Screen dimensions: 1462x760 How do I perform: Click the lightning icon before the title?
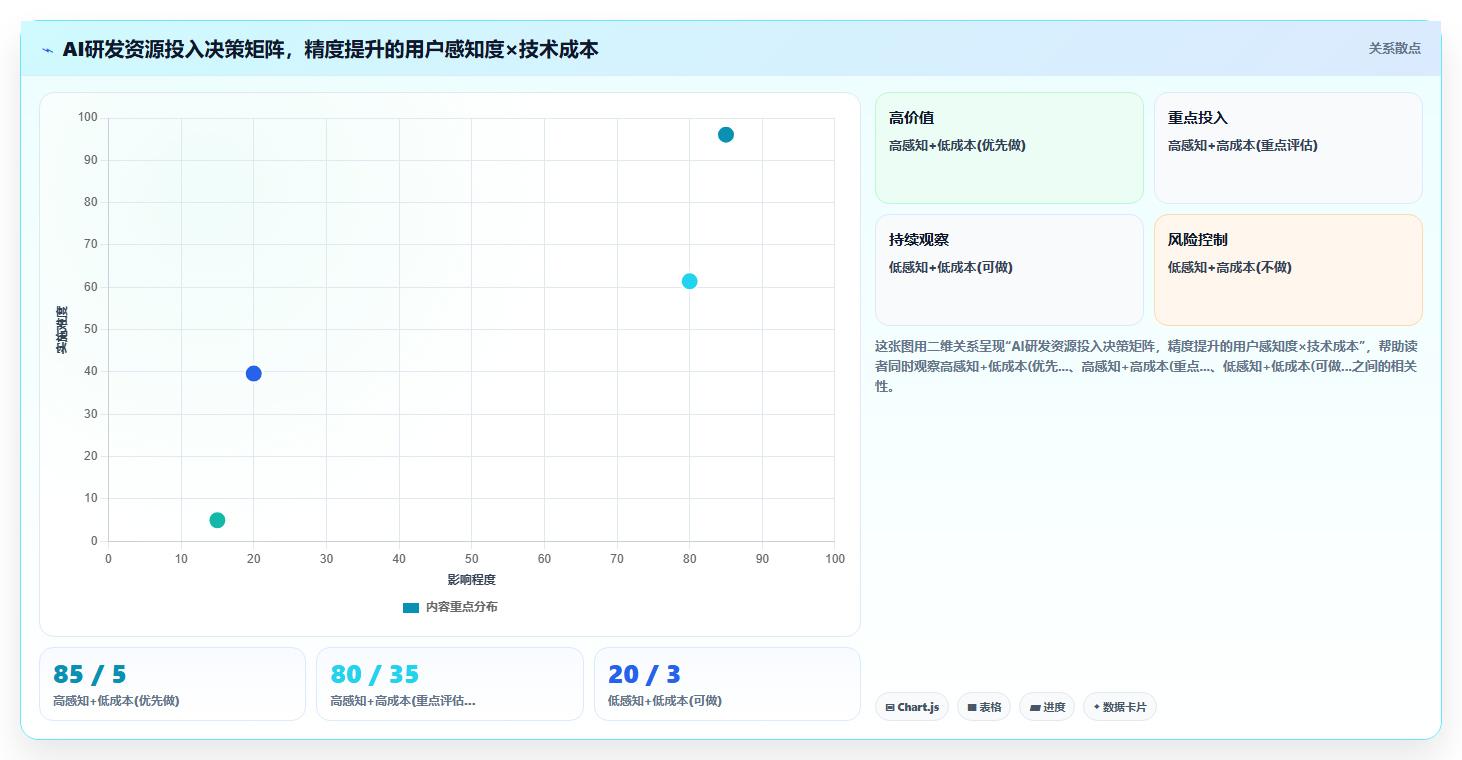[47, 50]
